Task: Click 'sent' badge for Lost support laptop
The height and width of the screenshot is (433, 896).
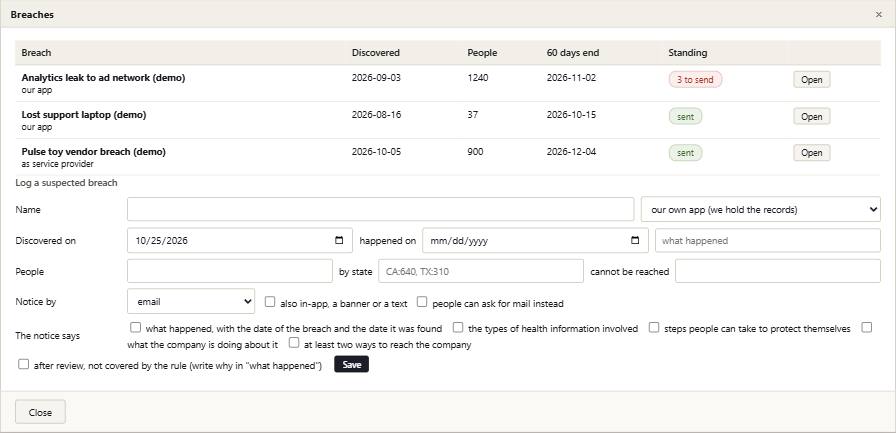Action: 686,117
